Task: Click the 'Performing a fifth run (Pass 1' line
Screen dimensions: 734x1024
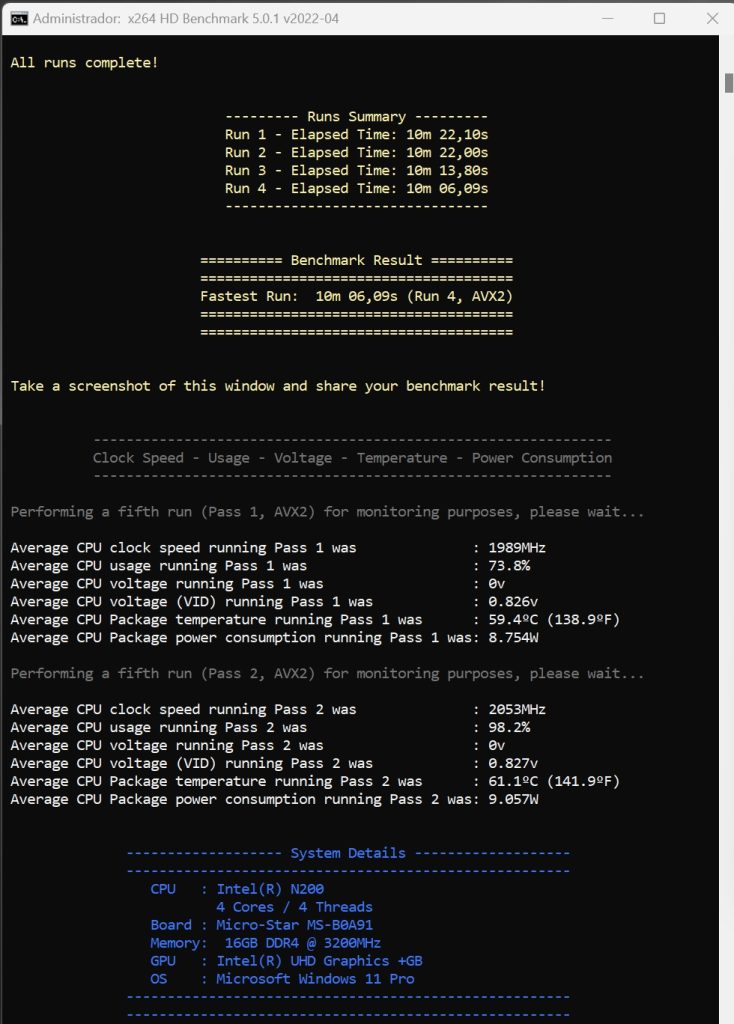Action: pyautogui.click(x=327, y=511)
